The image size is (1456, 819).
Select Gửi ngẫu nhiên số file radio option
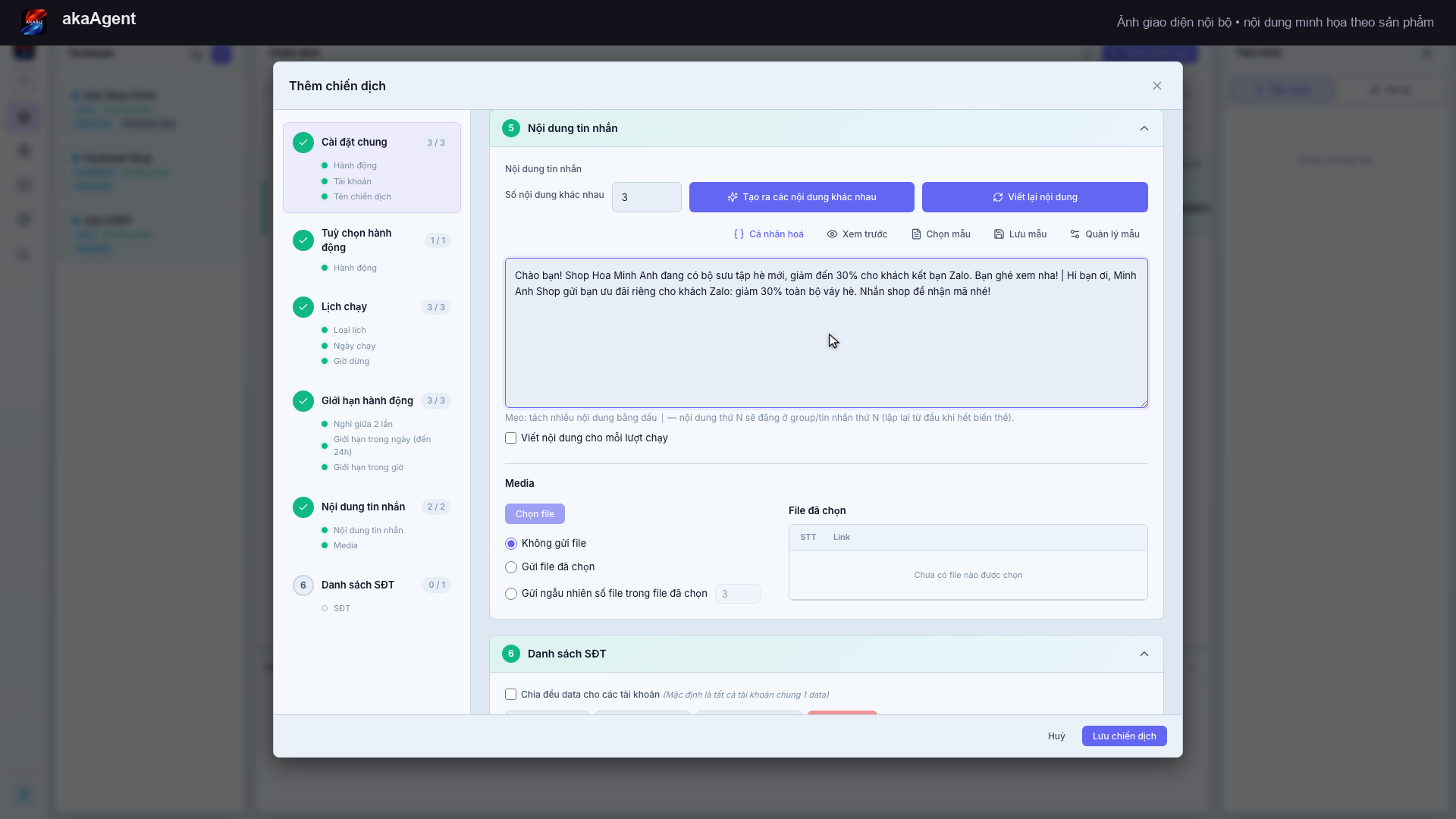click(511, 594)
